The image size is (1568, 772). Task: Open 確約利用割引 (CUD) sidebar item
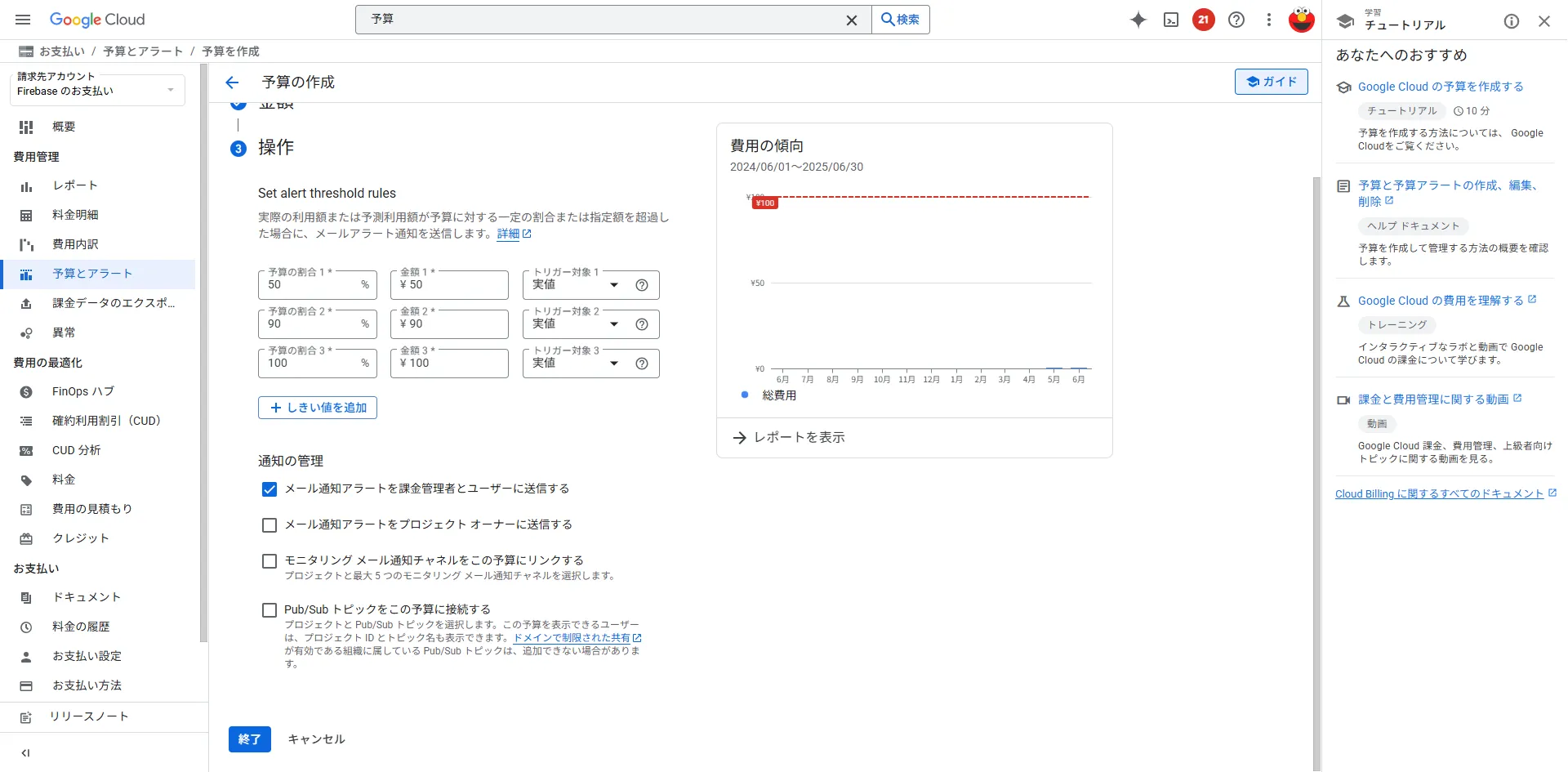pos(98,421)
